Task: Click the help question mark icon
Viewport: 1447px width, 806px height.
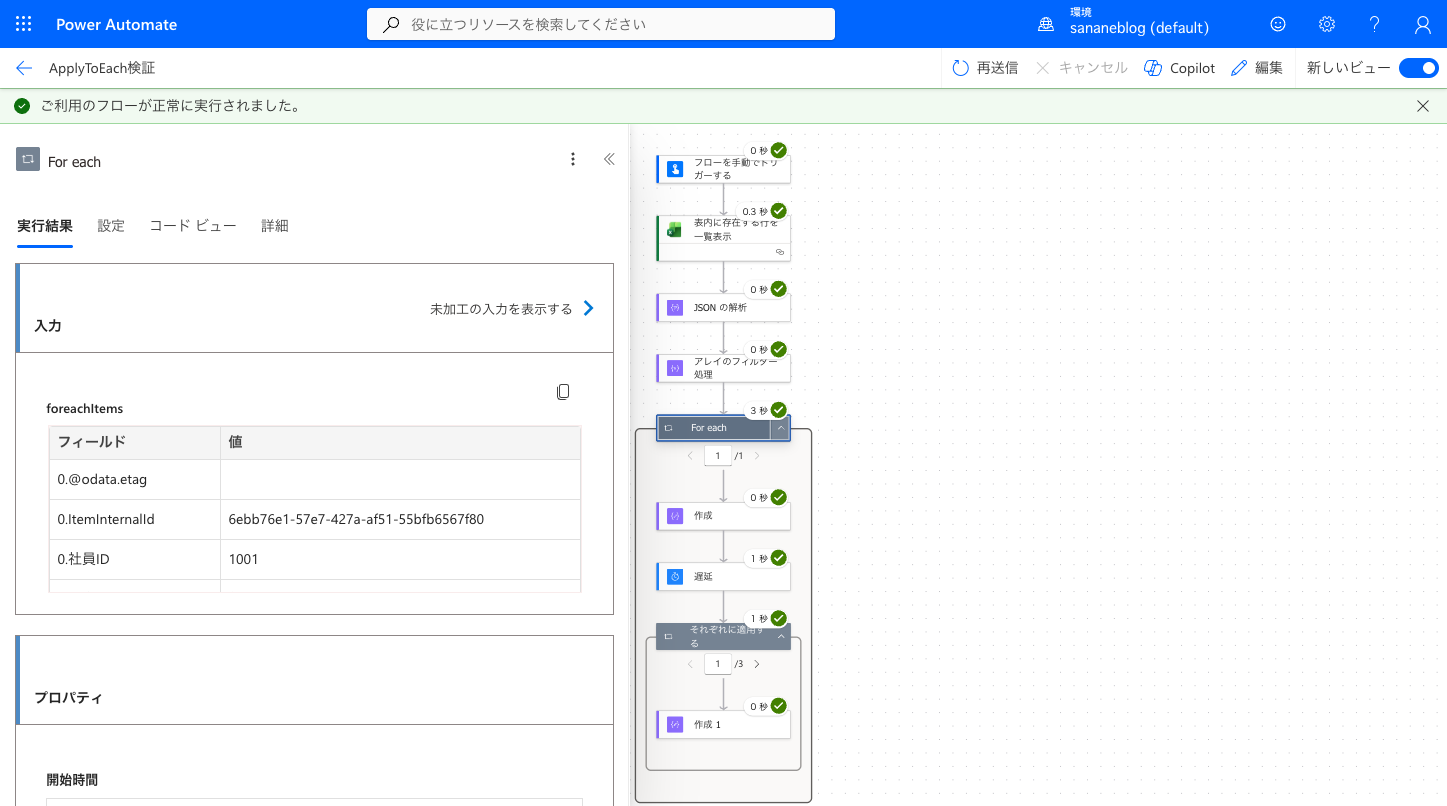Action: [1375, 24]
